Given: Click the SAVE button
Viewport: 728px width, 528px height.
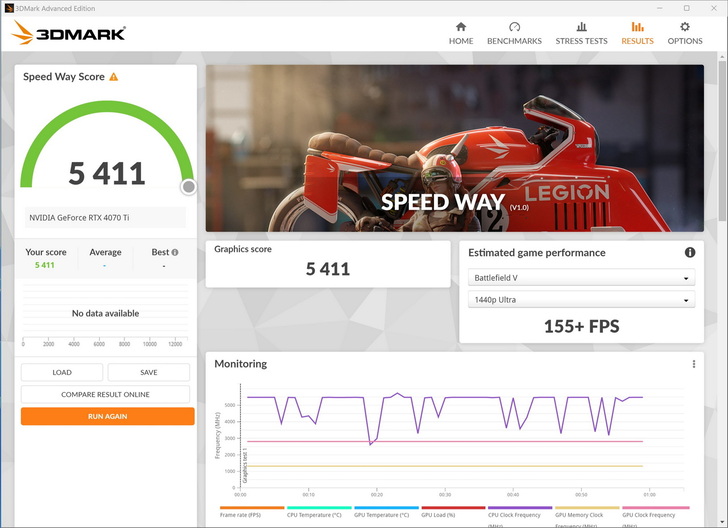Looking at the screenshot, I should click(x=149, y=372).
